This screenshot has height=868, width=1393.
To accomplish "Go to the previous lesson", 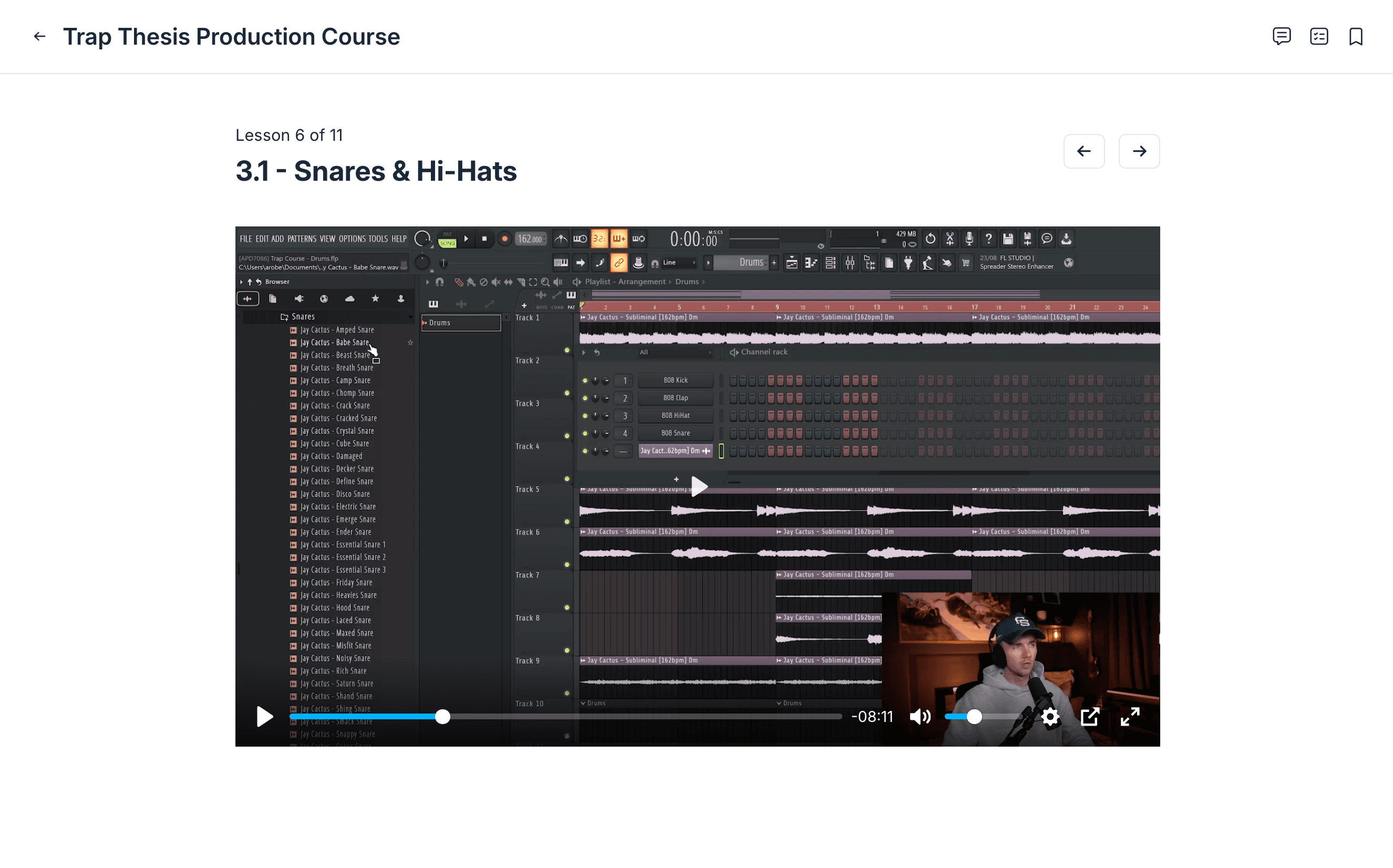I will tap(1084, 151).
